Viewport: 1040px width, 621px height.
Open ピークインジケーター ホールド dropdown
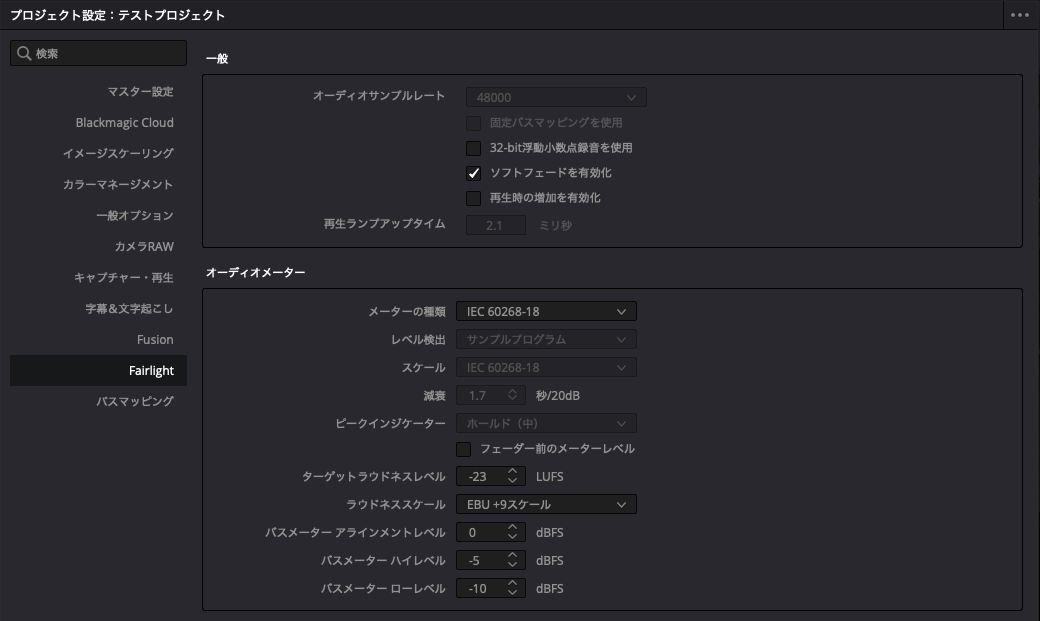tap(546, 423)
